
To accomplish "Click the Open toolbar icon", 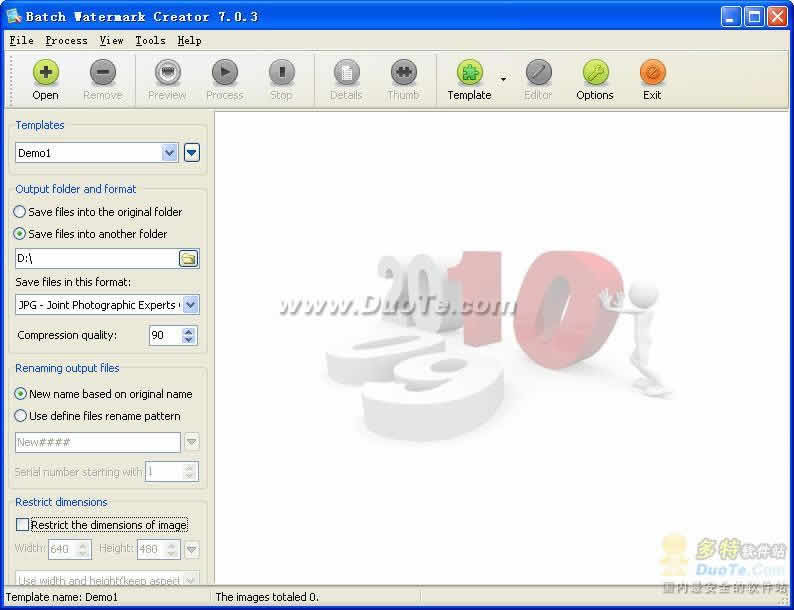I will pos(45,74).
